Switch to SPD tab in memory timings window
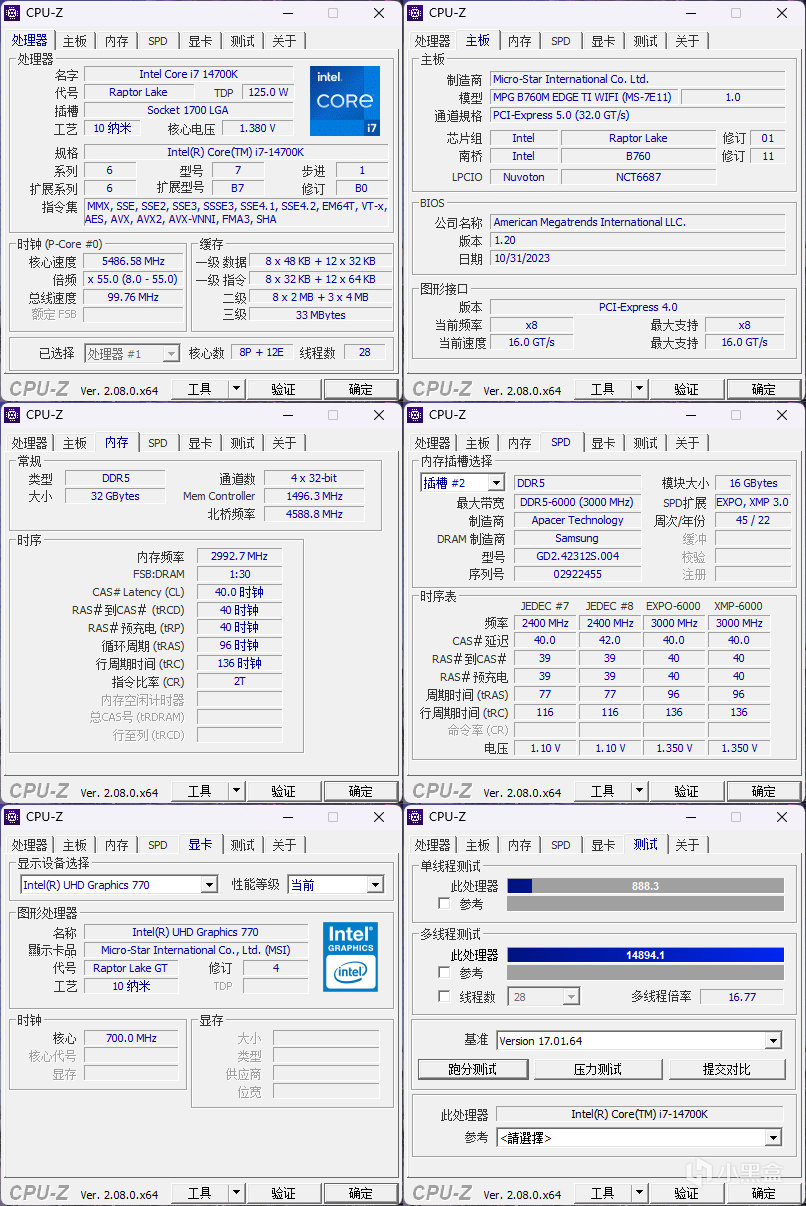 point(158,443)
